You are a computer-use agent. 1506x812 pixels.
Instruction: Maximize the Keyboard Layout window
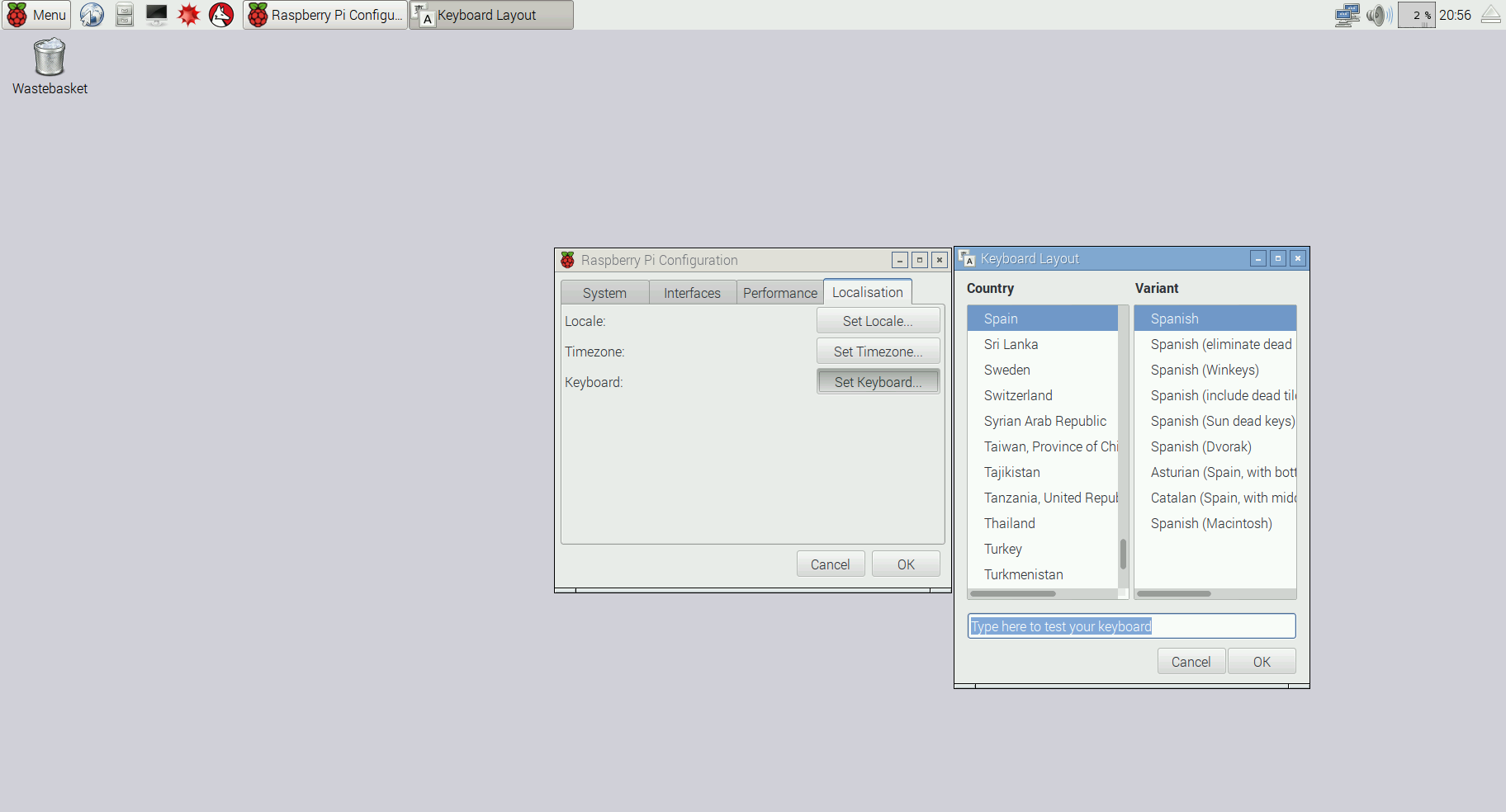[x=1278, y=258]
